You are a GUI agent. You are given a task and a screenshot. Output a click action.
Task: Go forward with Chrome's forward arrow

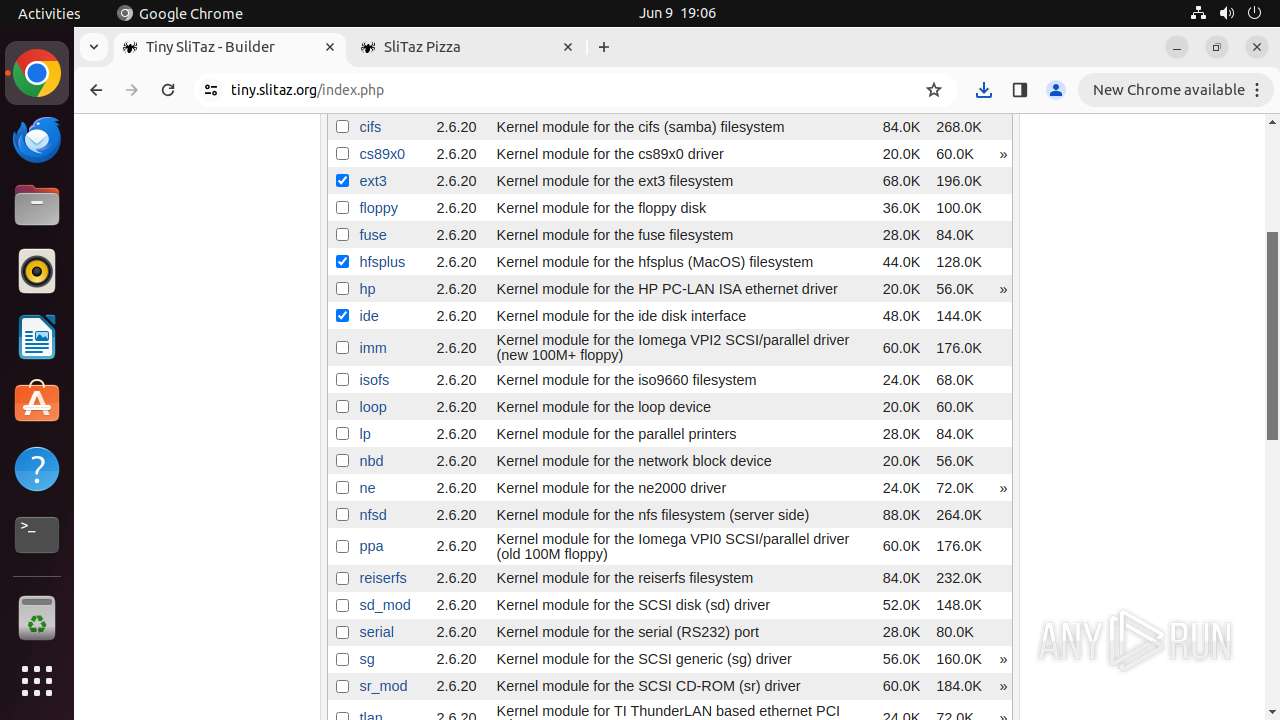coord(132,90)
